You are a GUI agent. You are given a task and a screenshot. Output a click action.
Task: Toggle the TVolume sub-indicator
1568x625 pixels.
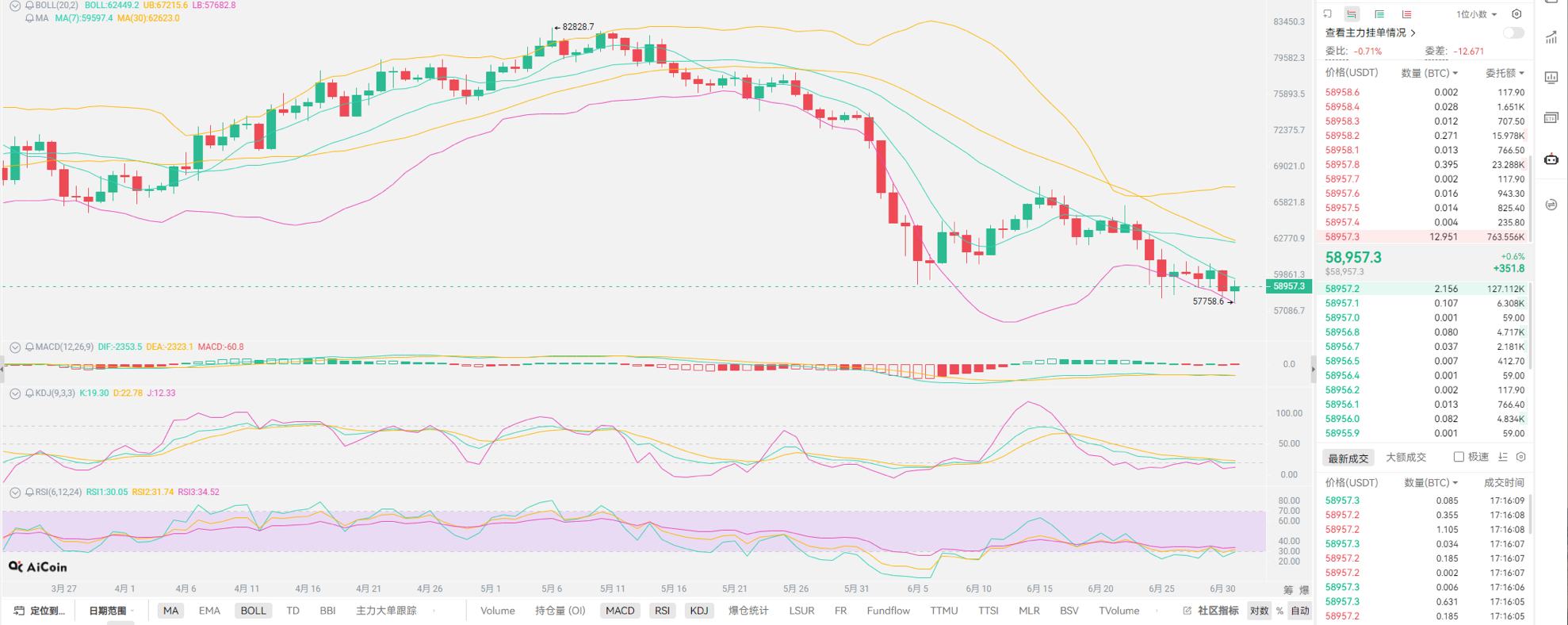pyautogui.click(x=1119, y=611)
